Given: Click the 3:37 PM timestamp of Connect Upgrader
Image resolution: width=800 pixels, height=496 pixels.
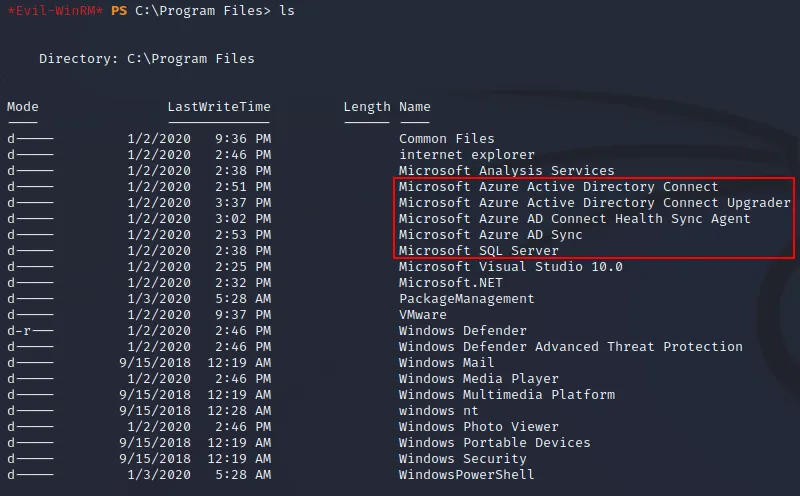Looking at the screenshot, I should pos(243,203).
